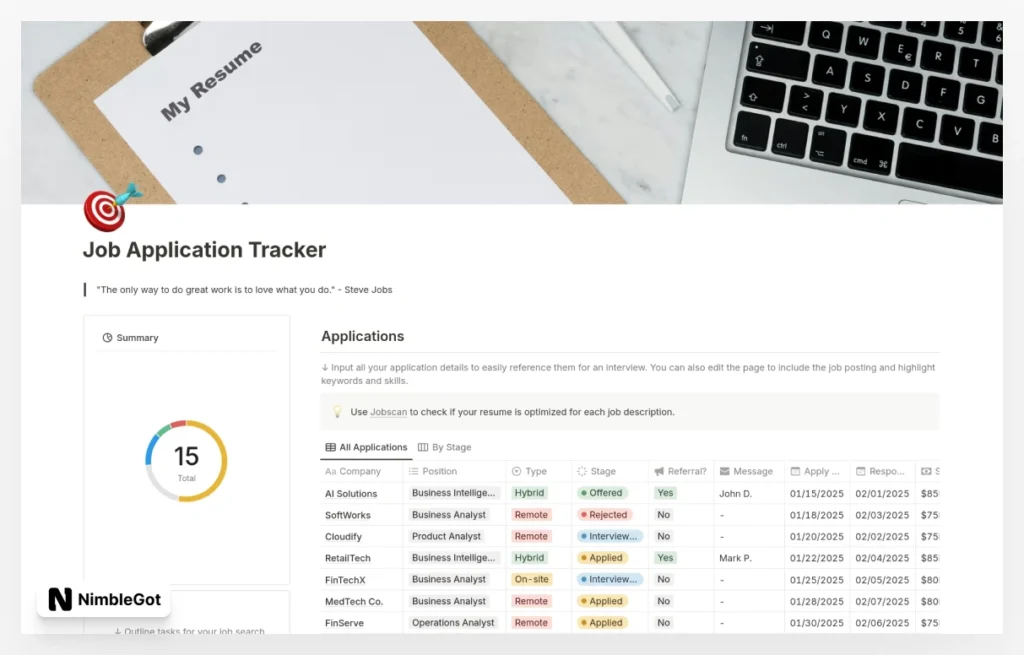Click the Referral megaphone icon

[x=659, y=471]
